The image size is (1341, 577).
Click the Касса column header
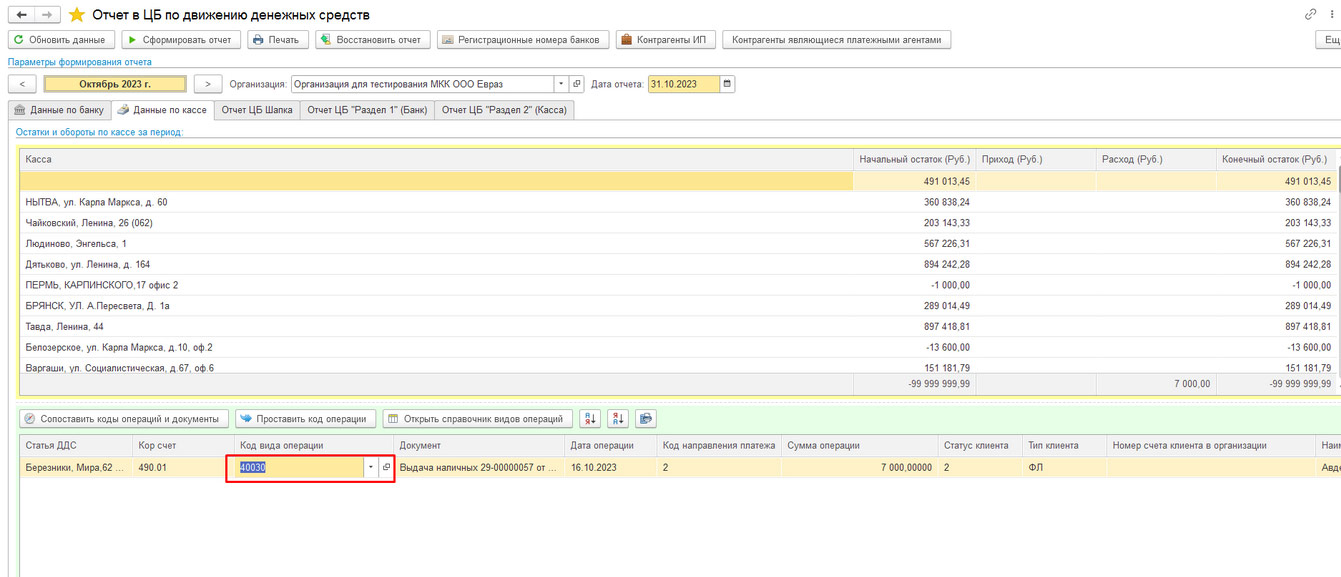click(436, 160)
